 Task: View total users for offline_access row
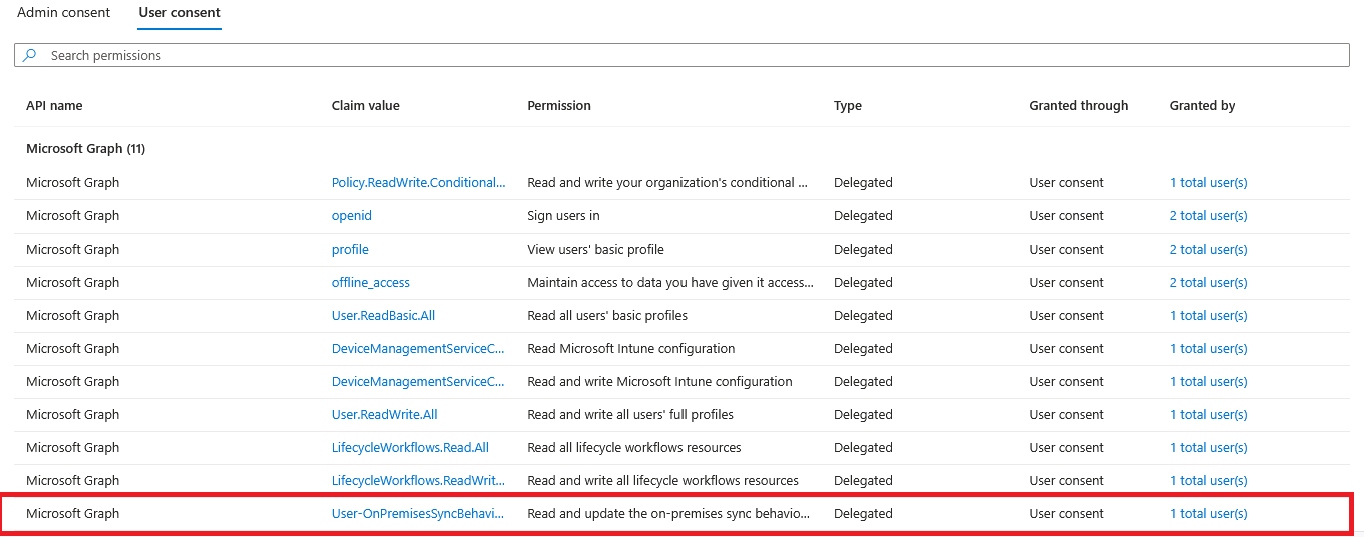tap(1209, 283)
